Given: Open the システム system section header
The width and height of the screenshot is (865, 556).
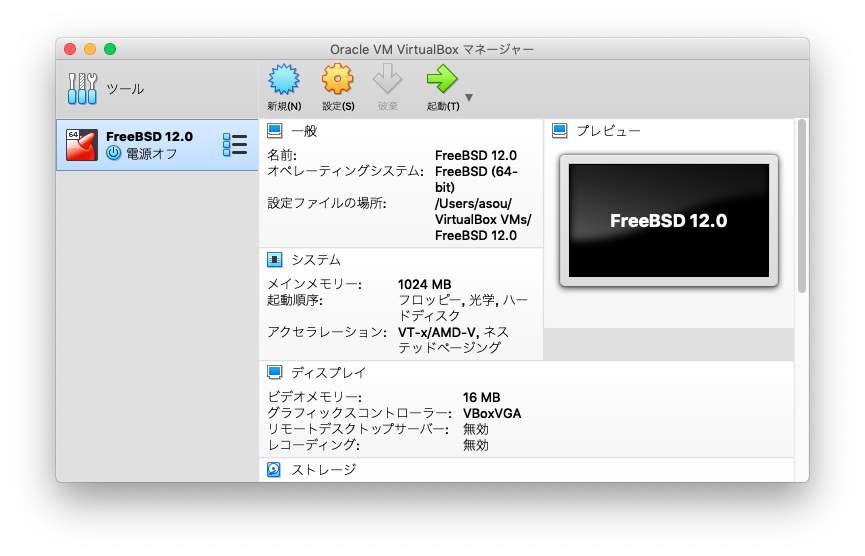Looking at the screenshot, I should click(315, 260).
